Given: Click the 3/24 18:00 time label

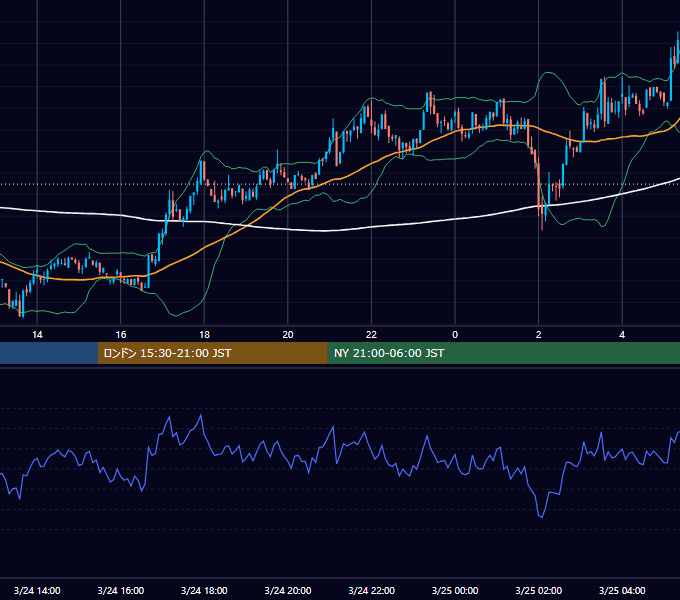Looking at the screenshot, I should coord(204,590).
